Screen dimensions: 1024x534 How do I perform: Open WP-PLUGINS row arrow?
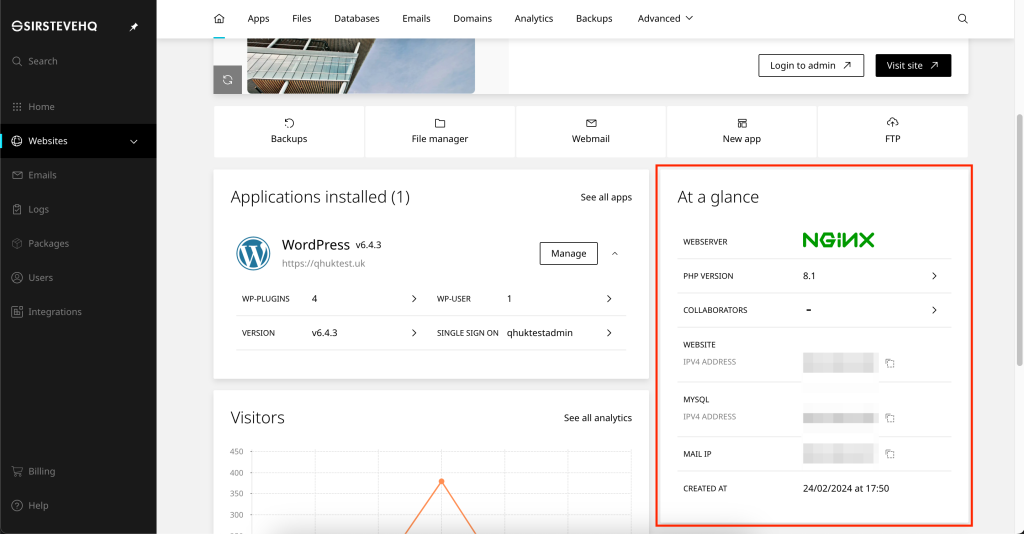(x=413, y=298)
